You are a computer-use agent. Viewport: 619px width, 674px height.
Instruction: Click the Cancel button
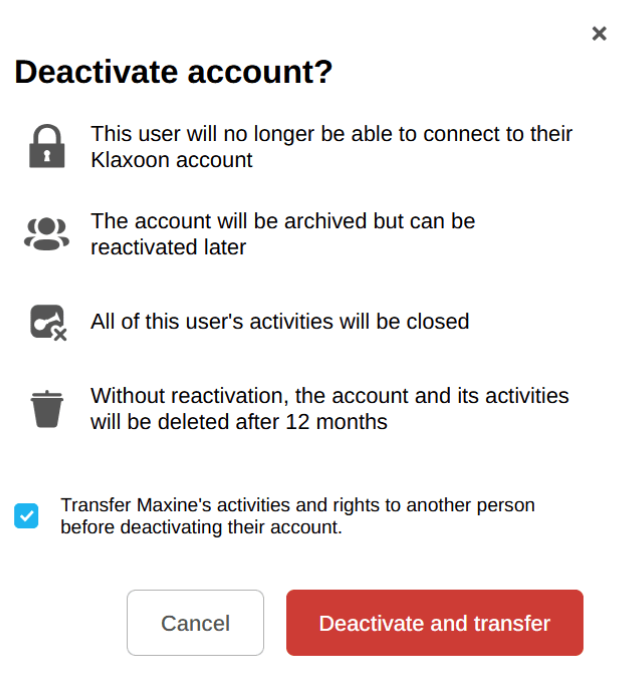tap(195, 623)
